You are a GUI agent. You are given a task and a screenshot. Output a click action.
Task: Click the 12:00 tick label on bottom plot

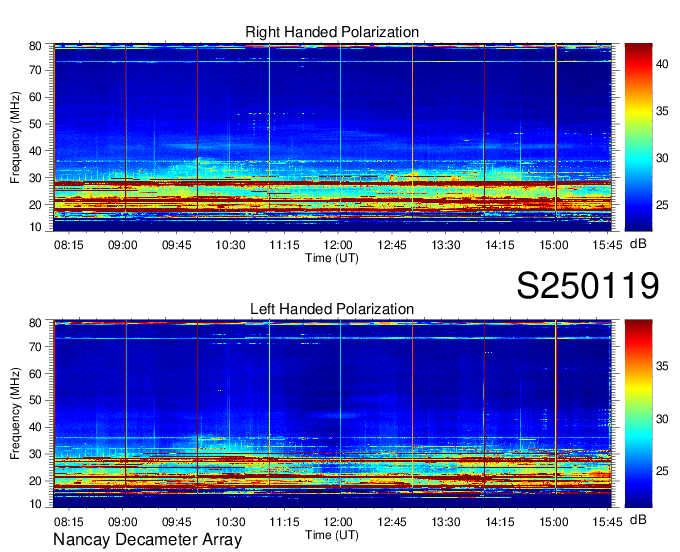[338, 522]
